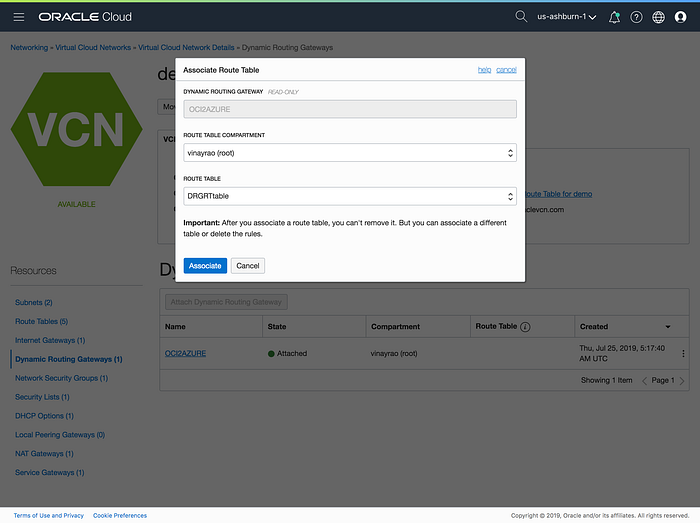
Task: Go to previous page arrow
Action: coord(644,381)
